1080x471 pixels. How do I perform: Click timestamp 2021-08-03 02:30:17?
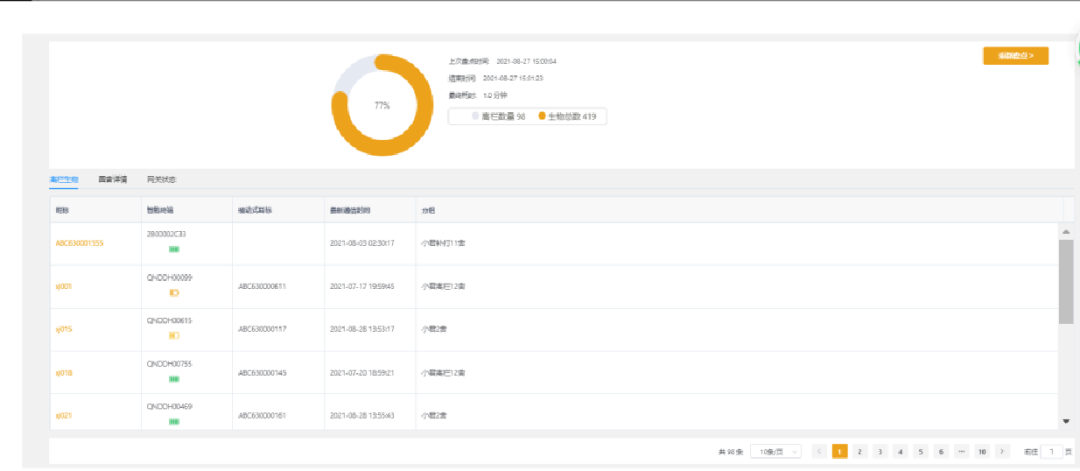362,242
